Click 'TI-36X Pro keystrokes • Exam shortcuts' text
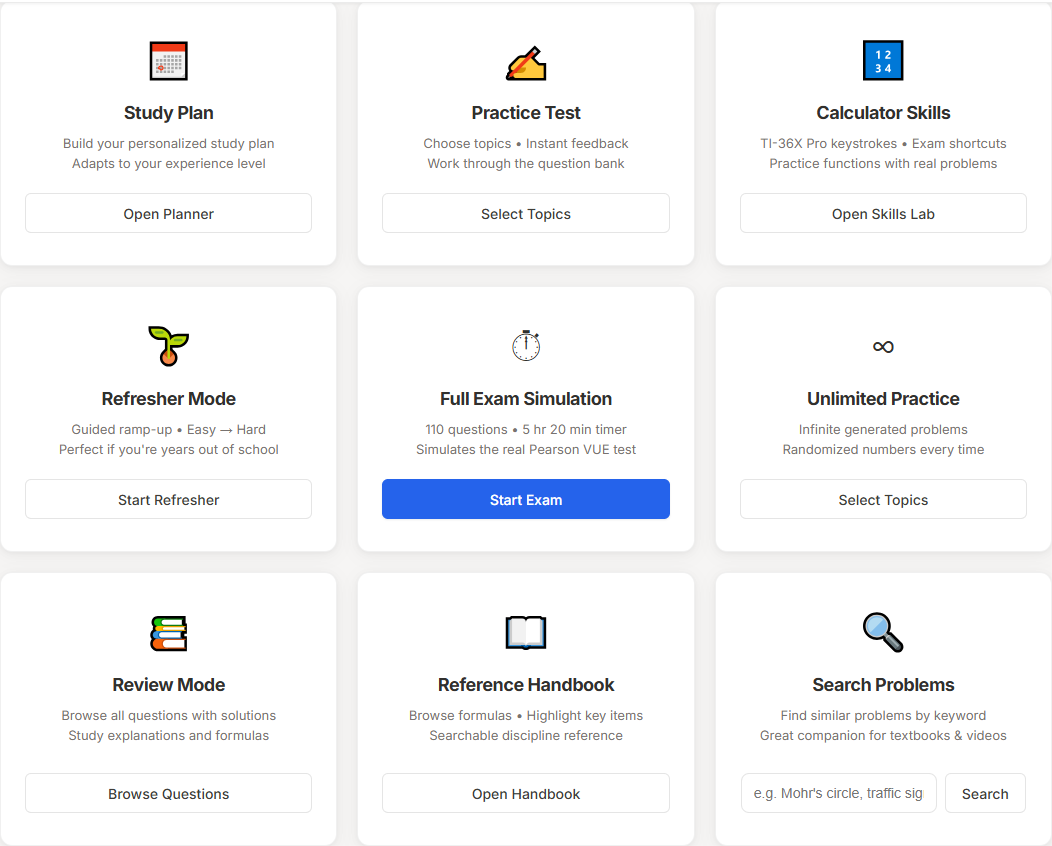This screenshot has height=846, width=1052. tap(883, 144)
